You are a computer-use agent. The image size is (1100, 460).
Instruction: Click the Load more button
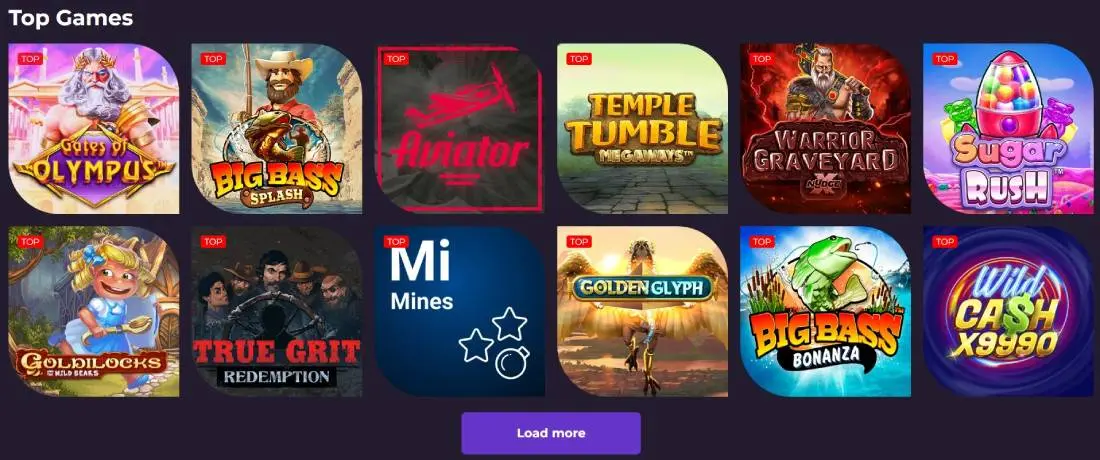551,433
